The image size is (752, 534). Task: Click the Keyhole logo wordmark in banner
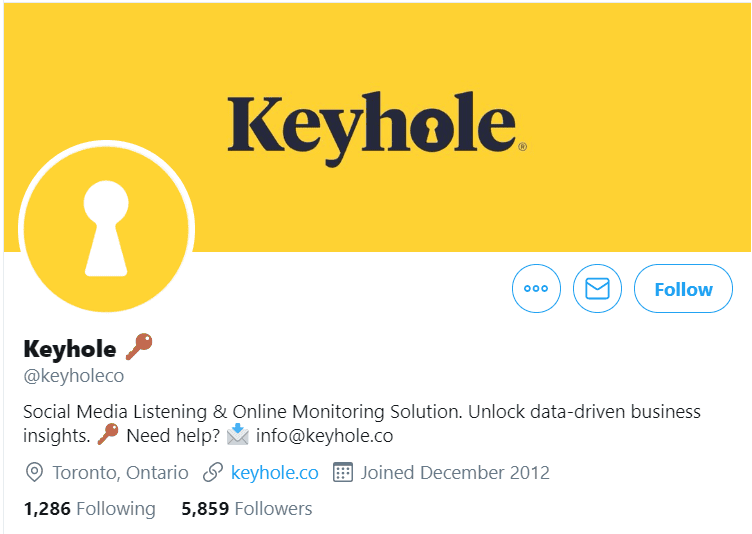[377, 129]
